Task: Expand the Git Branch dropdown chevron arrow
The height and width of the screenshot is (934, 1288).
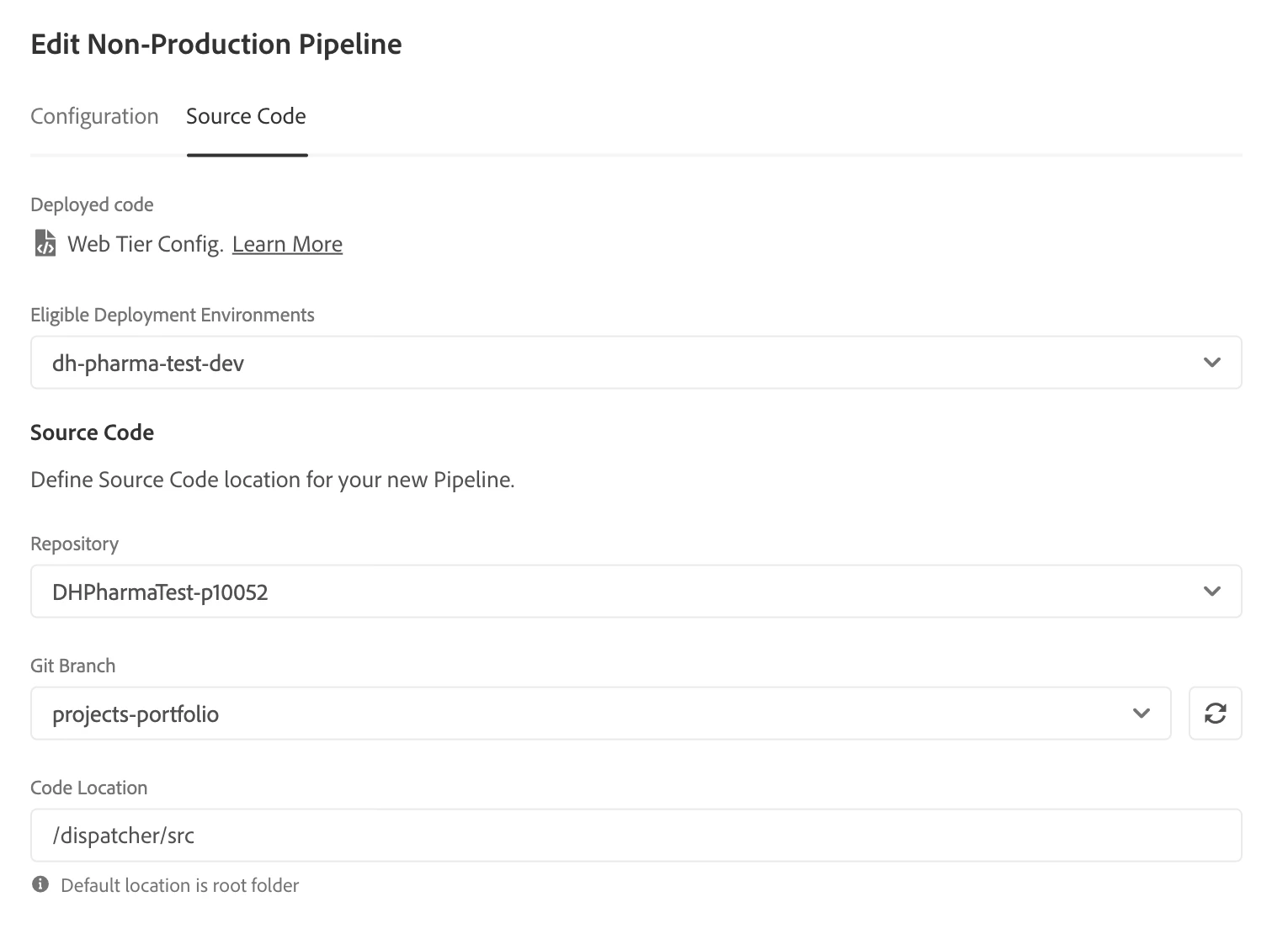Action: [x=1141, y=714]
